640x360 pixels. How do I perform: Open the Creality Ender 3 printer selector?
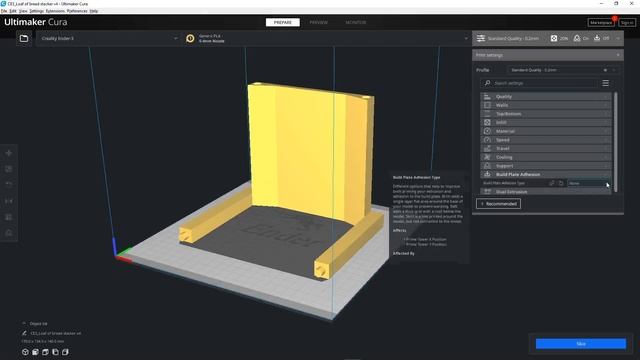(x=108, y=38)
